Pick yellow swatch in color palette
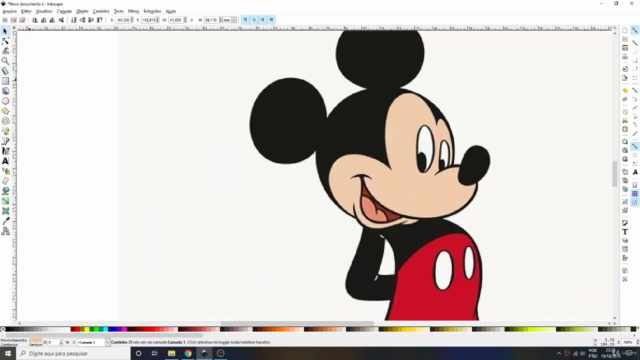Viewport: 640px width, 360px height. [x=87, y=329]
